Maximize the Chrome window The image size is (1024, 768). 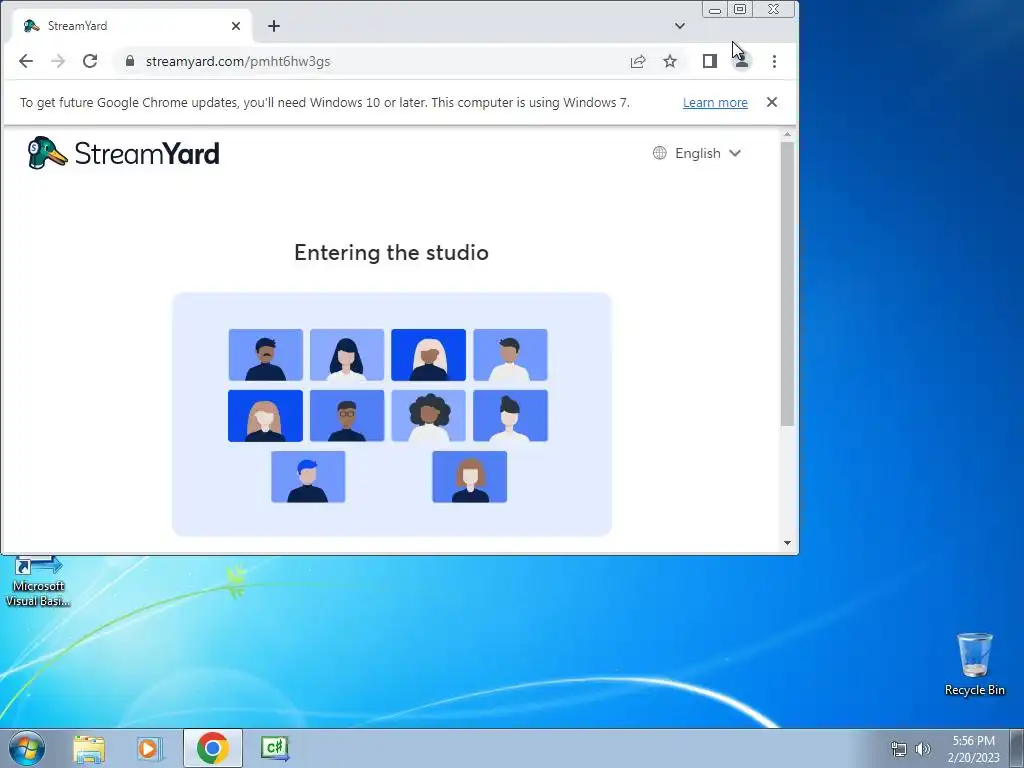[x=740, y=9]
